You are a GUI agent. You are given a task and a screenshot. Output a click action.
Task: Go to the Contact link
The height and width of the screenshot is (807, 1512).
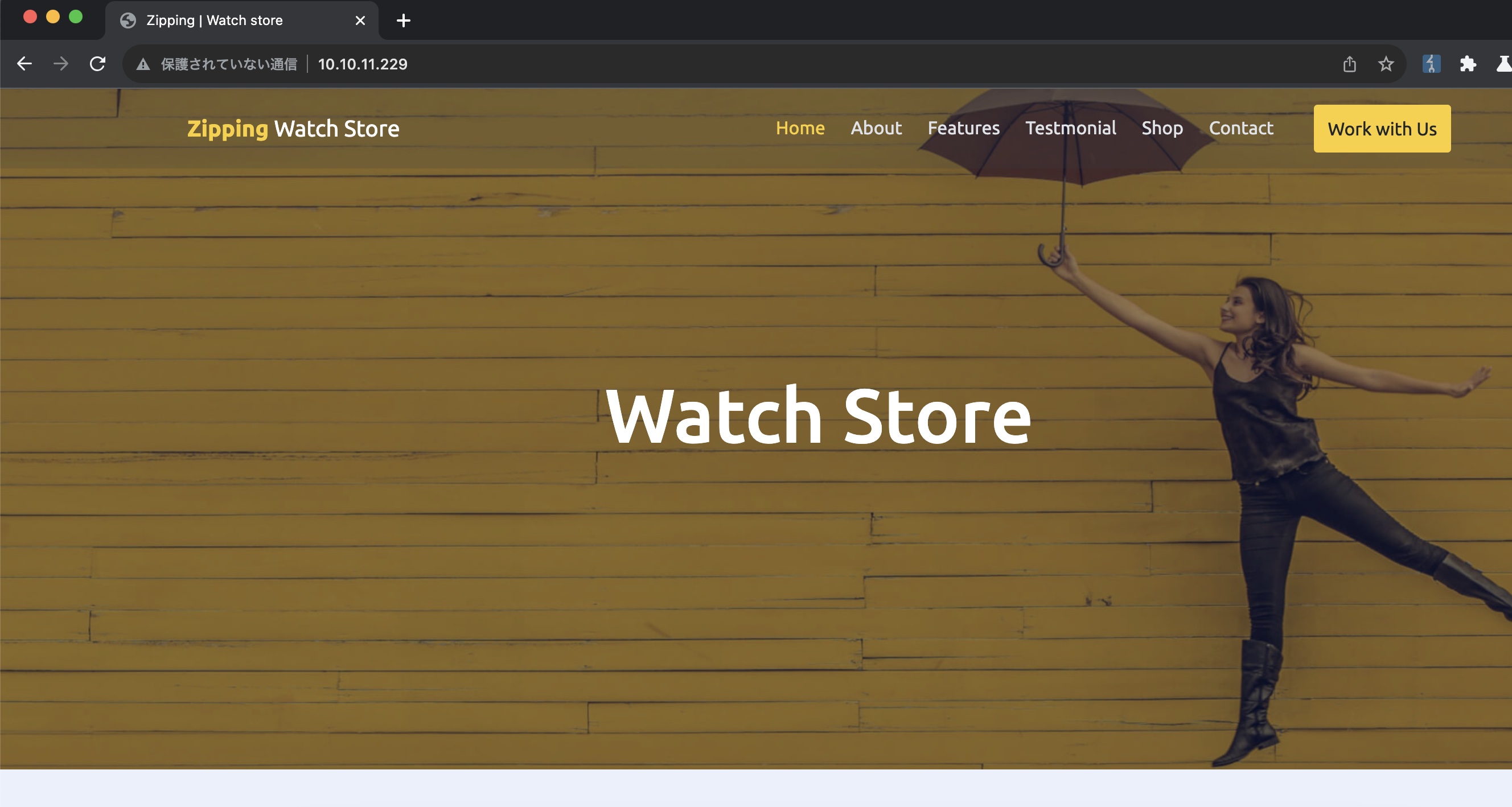coord(1241,128)
